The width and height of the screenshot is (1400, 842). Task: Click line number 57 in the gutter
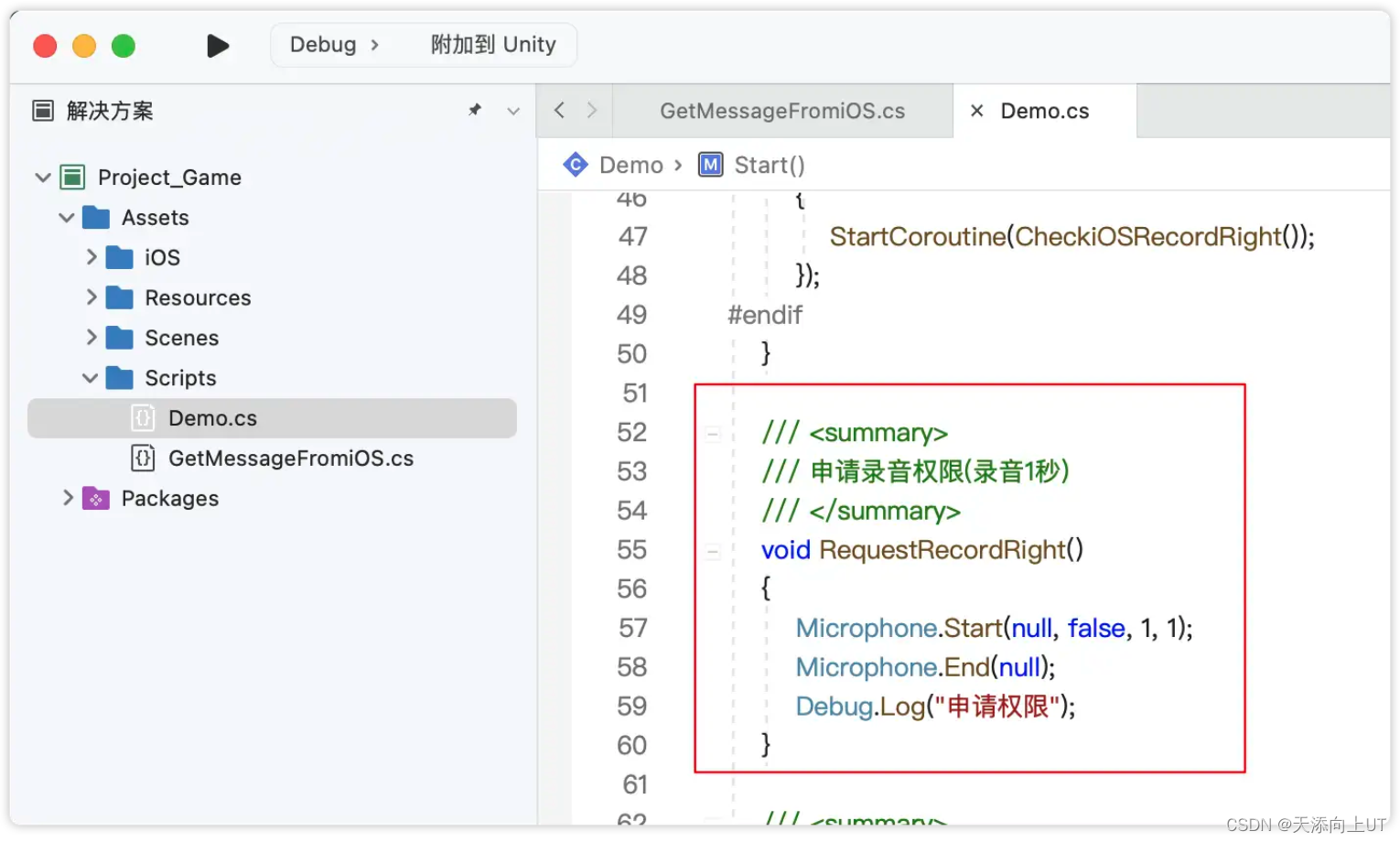click(x=633, y=628)
